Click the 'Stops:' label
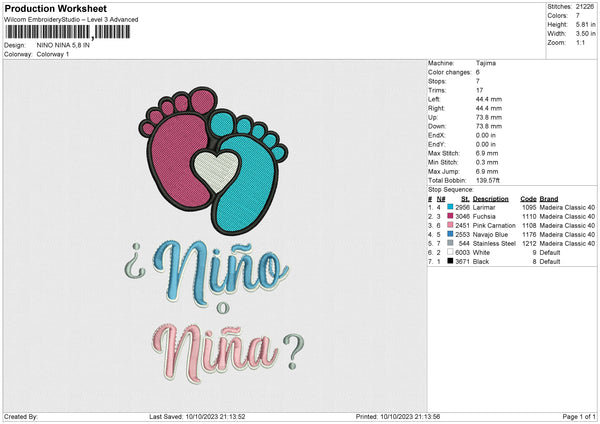The height and width of the screenshot is (424, 600). pyautogui.click(x=437, y=81)
